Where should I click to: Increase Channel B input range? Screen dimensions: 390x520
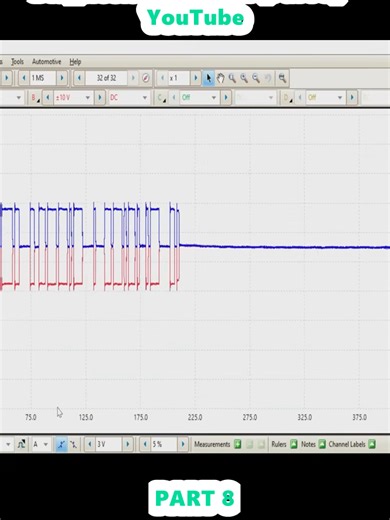point(100,98)
